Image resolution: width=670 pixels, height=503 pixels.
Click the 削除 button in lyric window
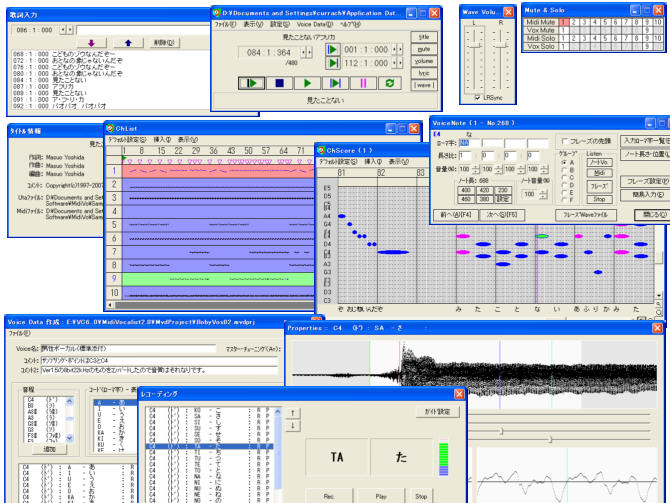pos(165,43)
